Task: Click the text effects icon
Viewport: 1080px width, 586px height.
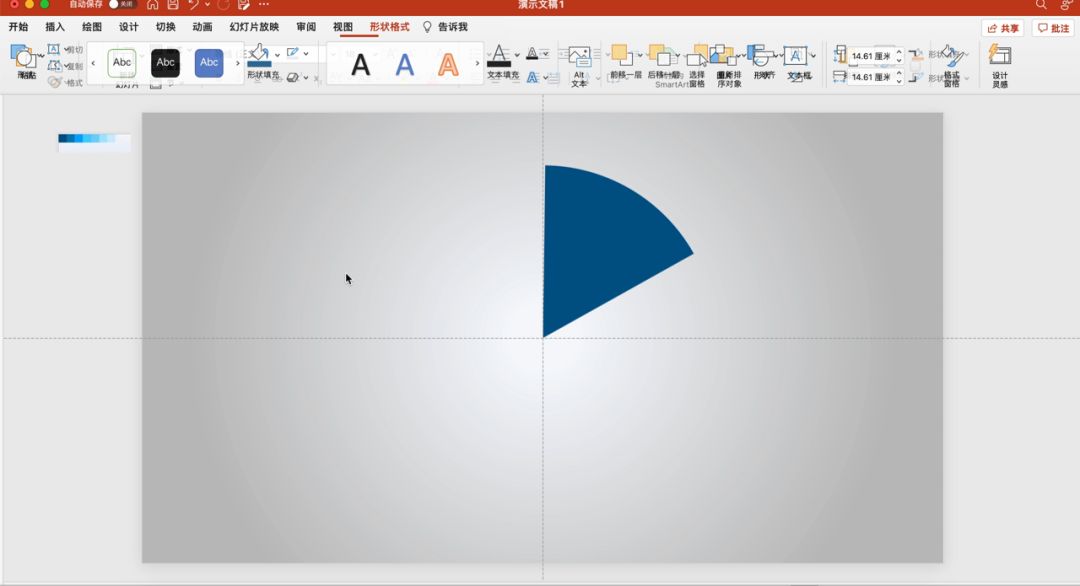Action: tap(532, 78)
